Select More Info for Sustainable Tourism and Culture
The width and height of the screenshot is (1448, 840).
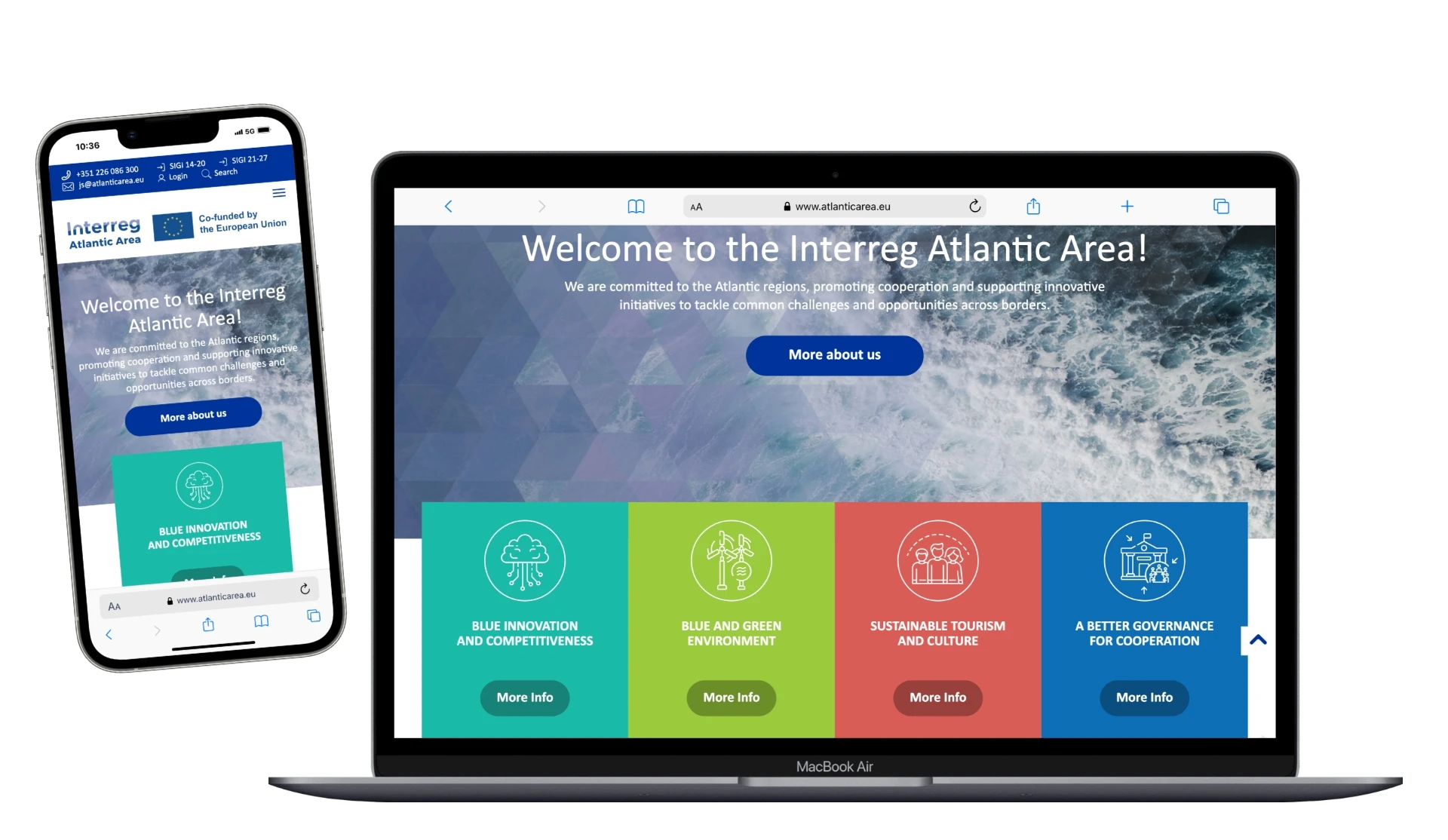938,697
